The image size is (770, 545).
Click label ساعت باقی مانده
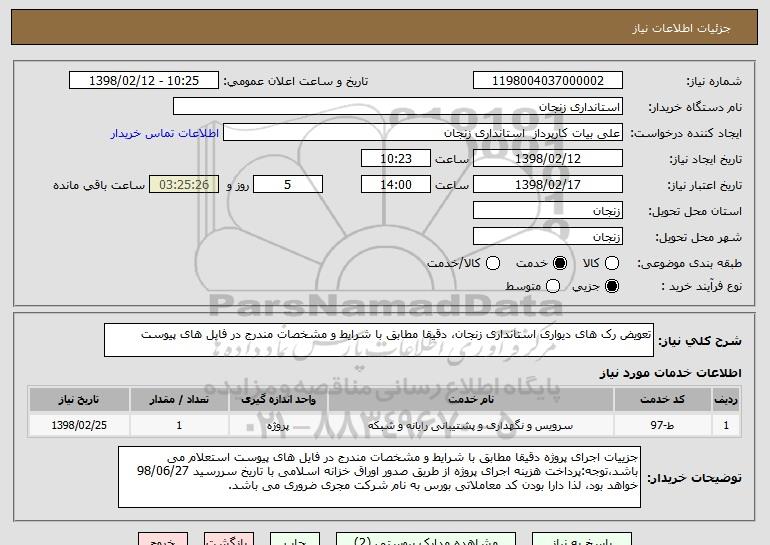(99, 185)
